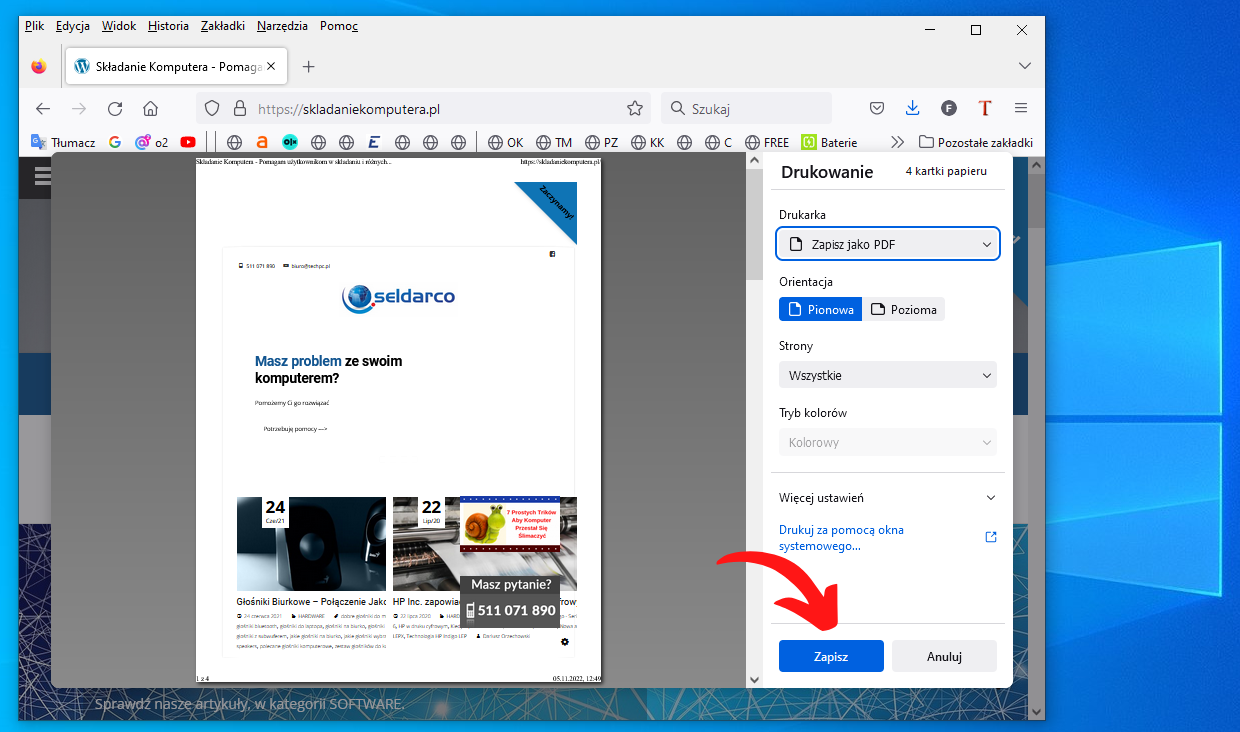Open the Widok menu
1240x732 pixels.
pos(119,26)
